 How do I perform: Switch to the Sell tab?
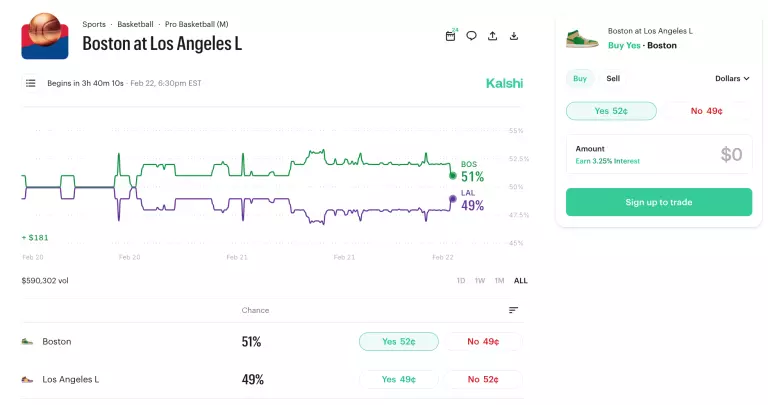[x=613, y=78]
